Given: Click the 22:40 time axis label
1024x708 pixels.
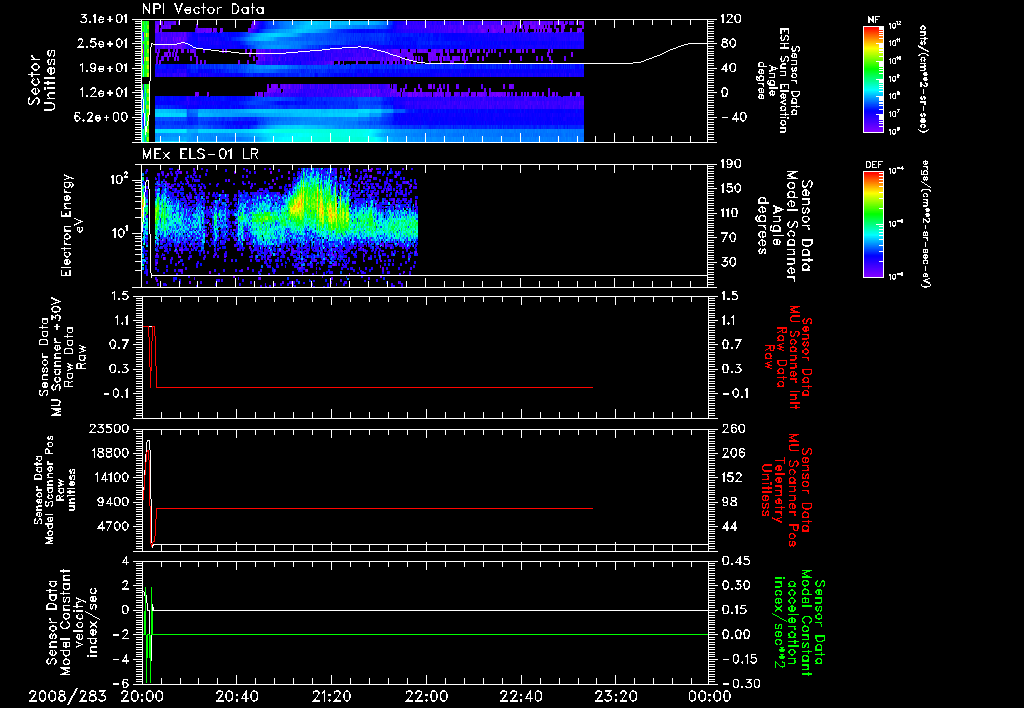Looking at the screenshot, I should (x=520, y=696).
